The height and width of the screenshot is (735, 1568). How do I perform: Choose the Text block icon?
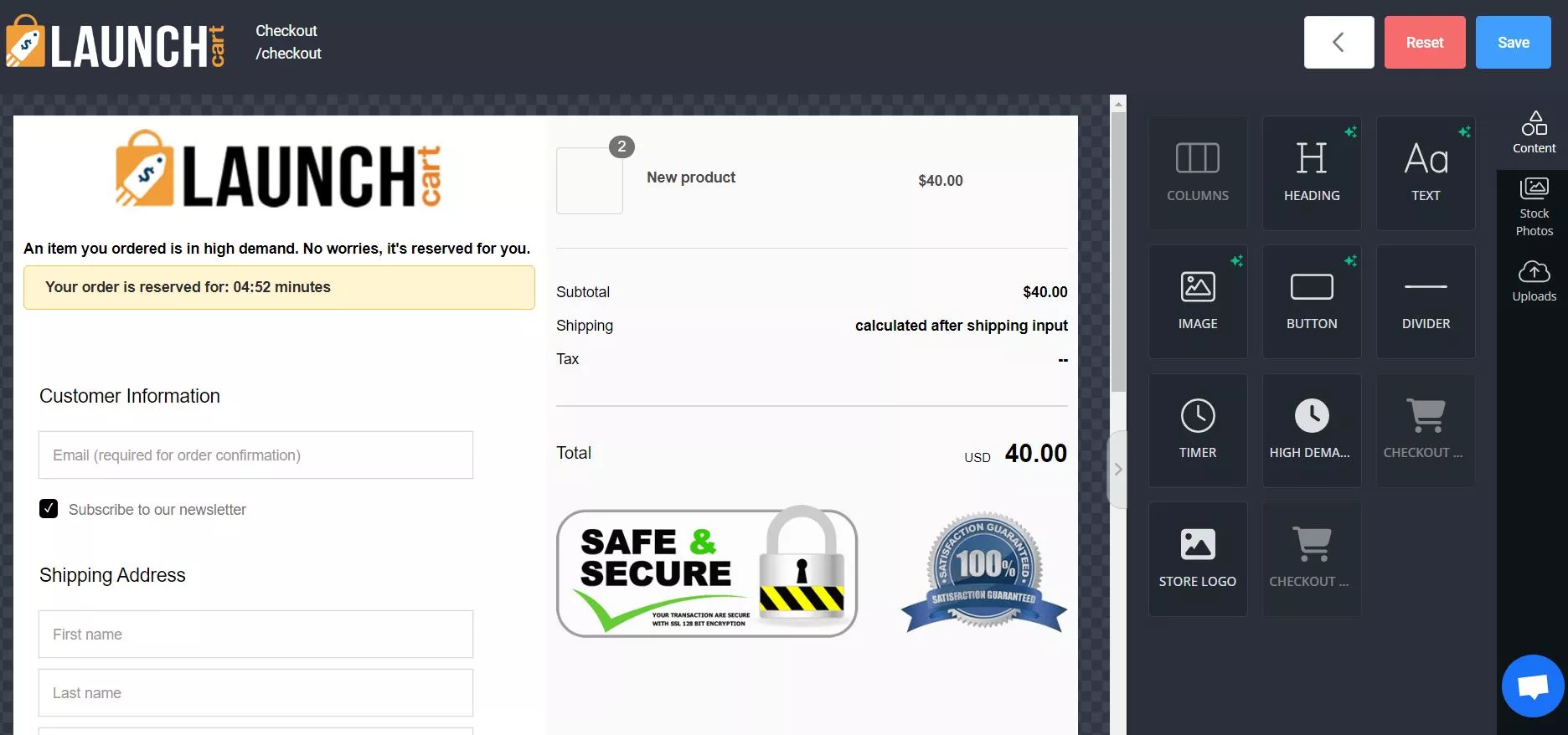[1425, 172]
